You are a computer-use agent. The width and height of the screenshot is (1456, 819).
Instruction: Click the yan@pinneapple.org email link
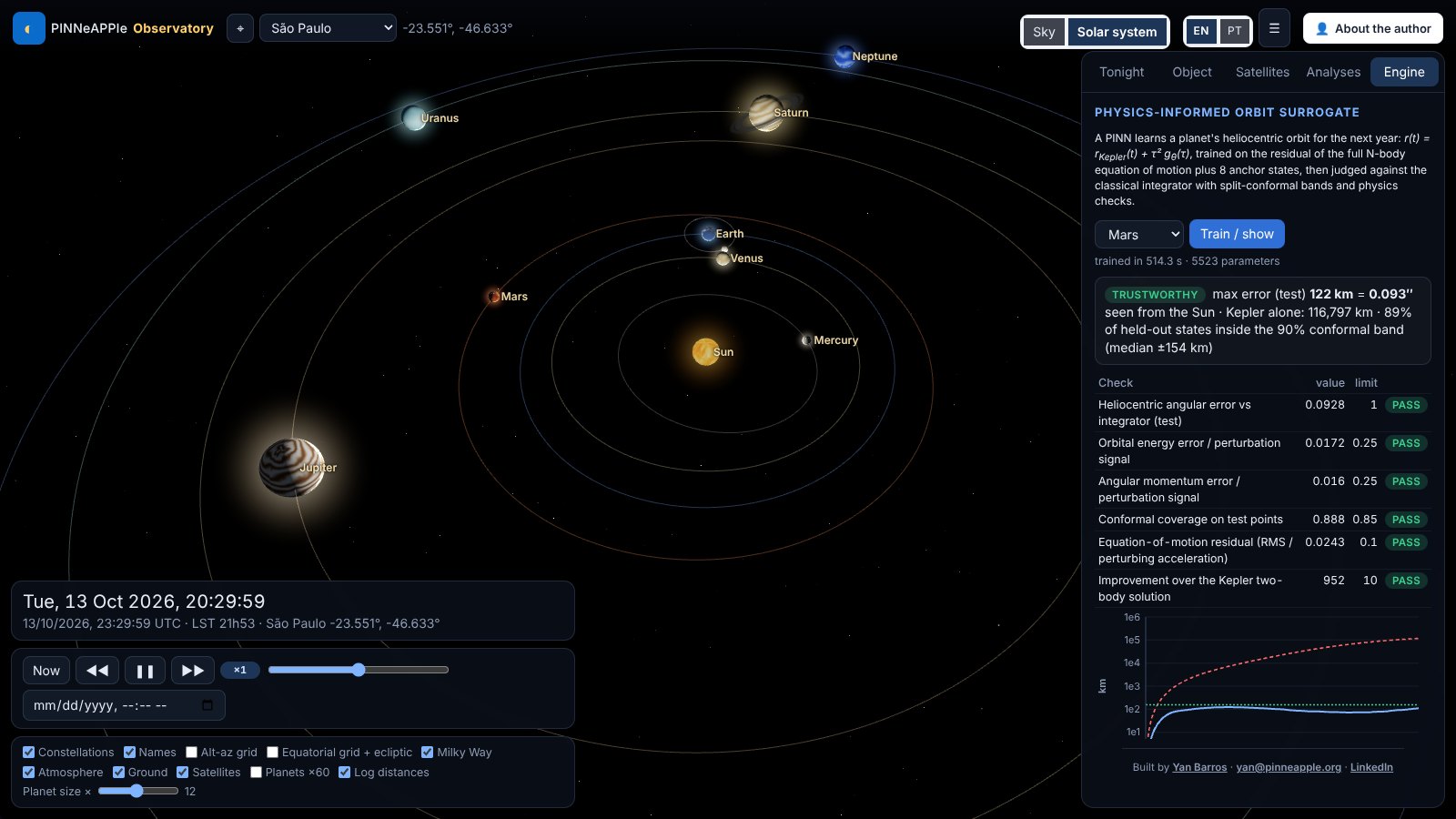1289,767
